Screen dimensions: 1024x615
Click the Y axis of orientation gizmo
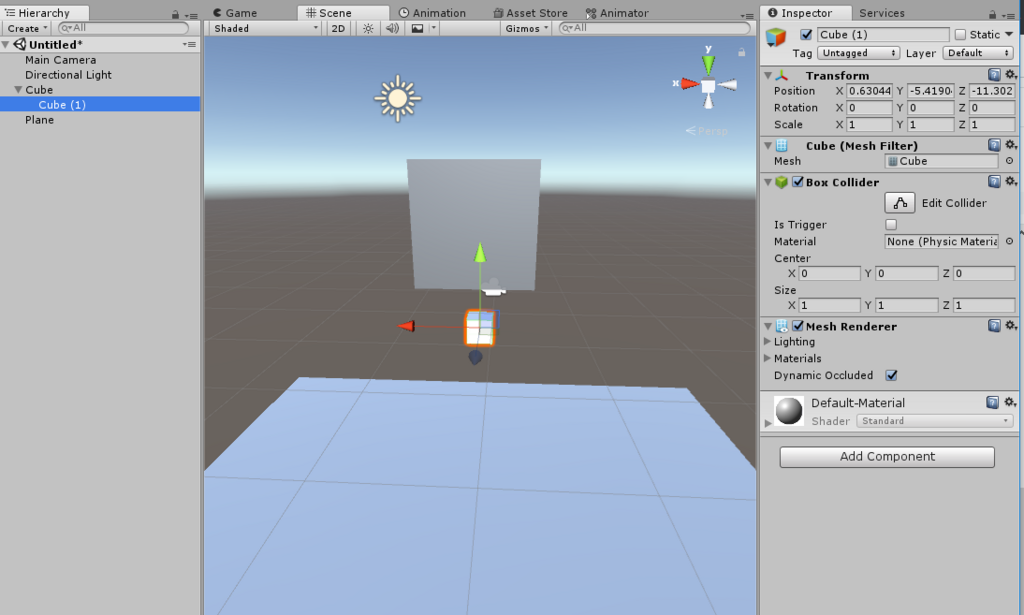[x=708, y=63]
